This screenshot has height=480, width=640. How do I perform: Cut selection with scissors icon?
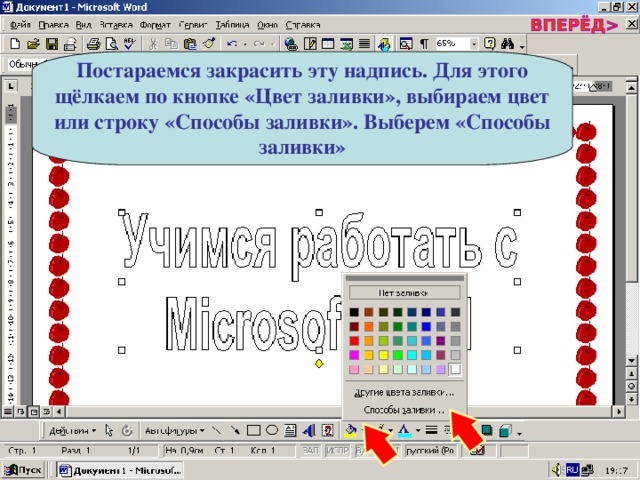click(x=153, y=43)
